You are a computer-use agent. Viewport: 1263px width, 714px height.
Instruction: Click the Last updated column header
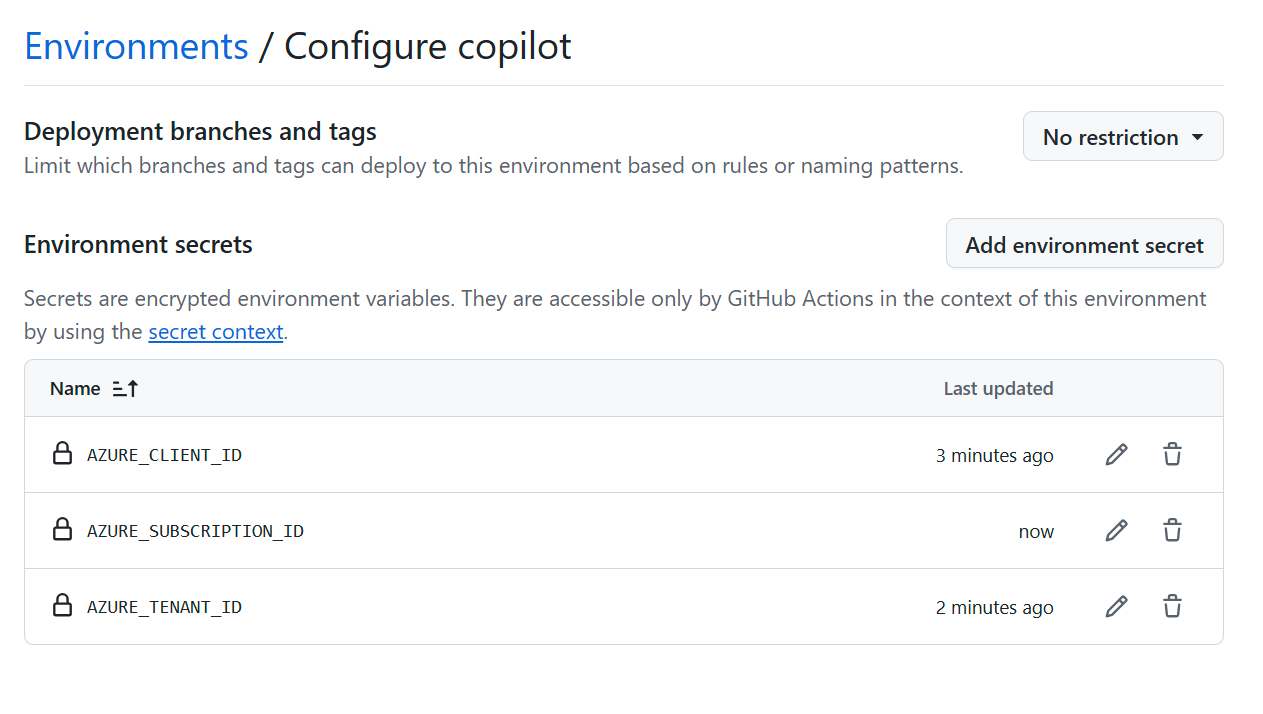(997, 388)
